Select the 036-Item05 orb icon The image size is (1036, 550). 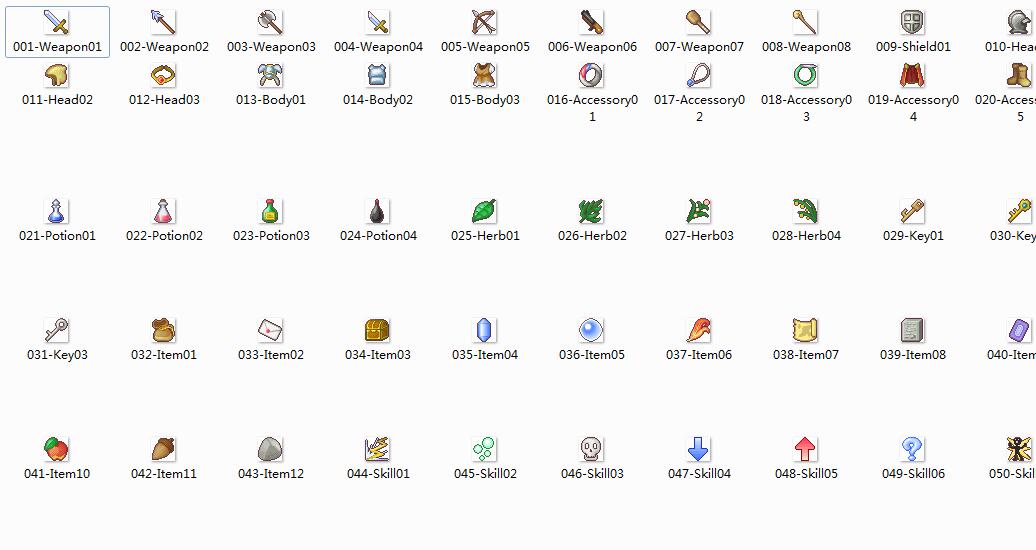[592, 331]
